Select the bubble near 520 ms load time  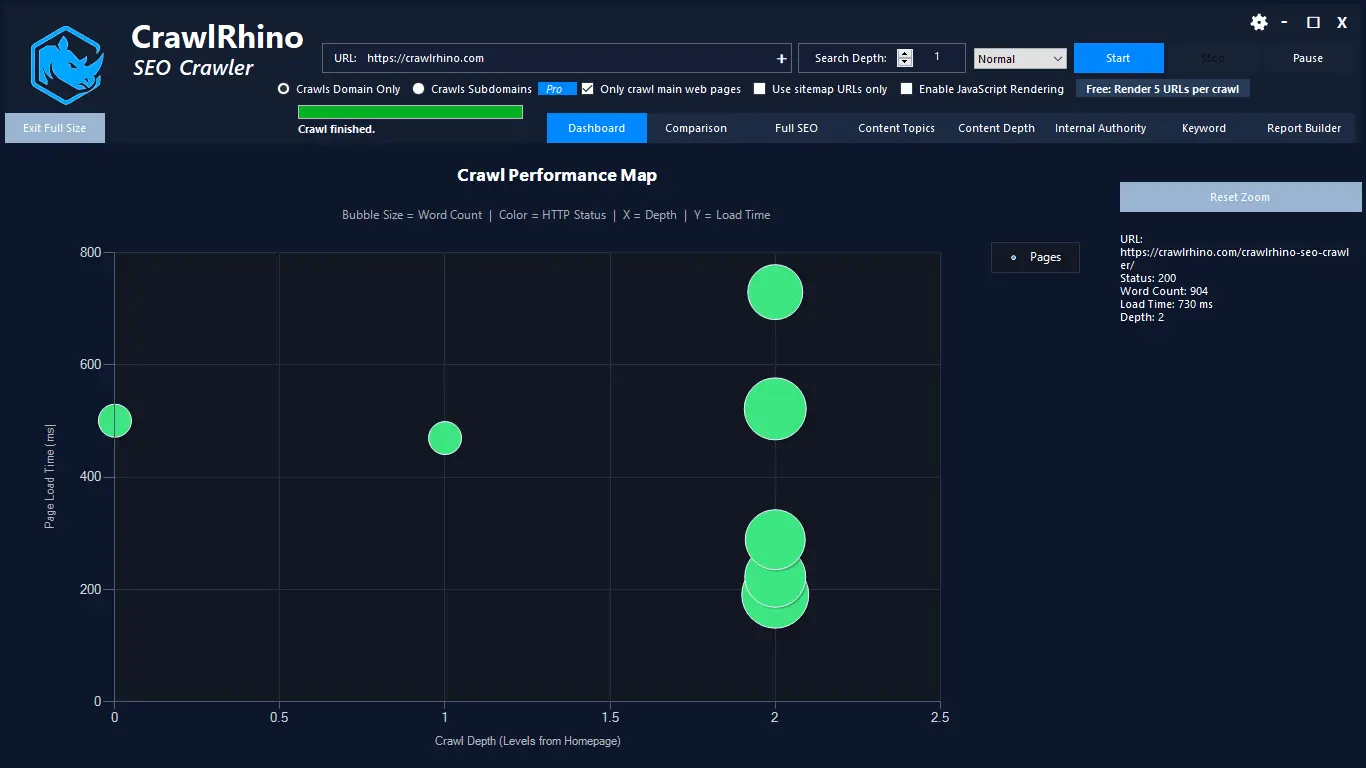click(x=775, y=409)
